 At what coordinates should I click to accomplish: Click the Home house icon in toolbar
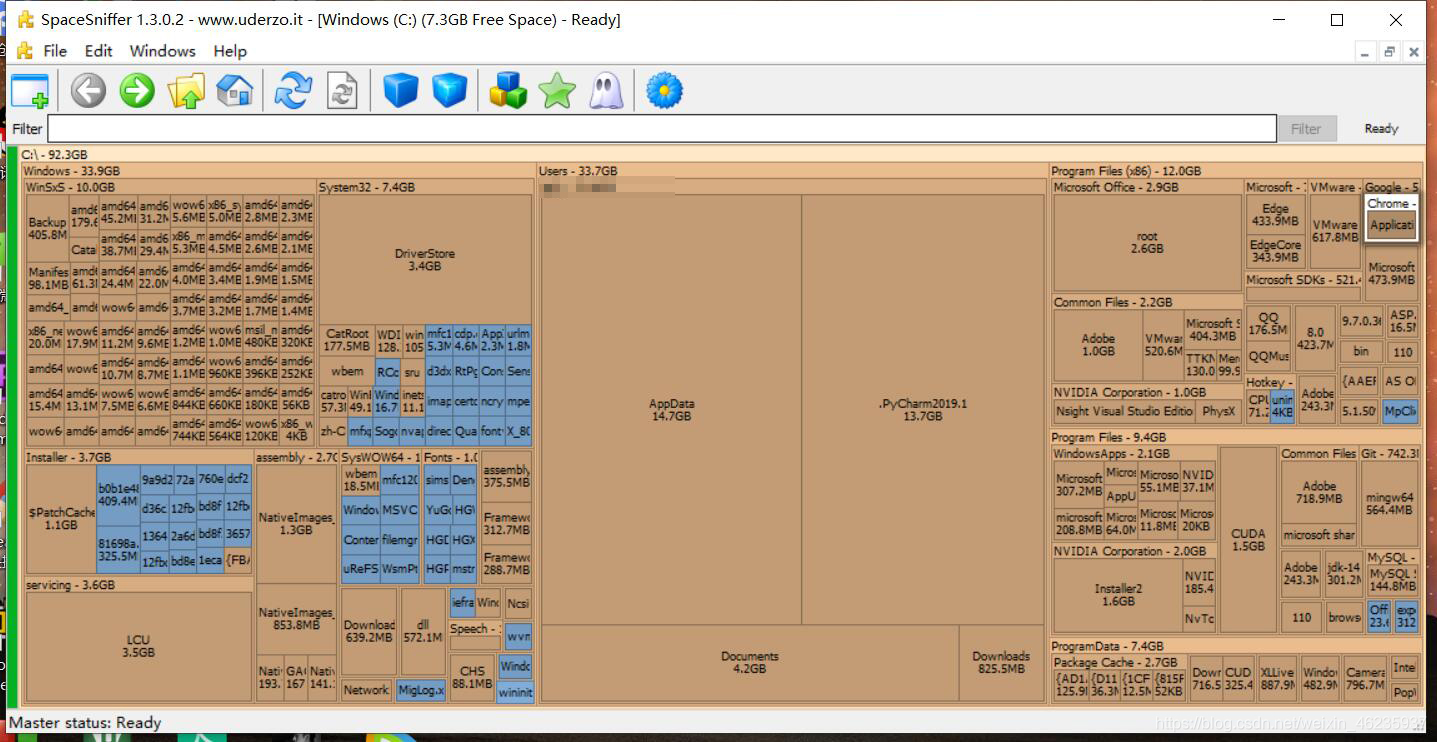click(x=235, y=91)
